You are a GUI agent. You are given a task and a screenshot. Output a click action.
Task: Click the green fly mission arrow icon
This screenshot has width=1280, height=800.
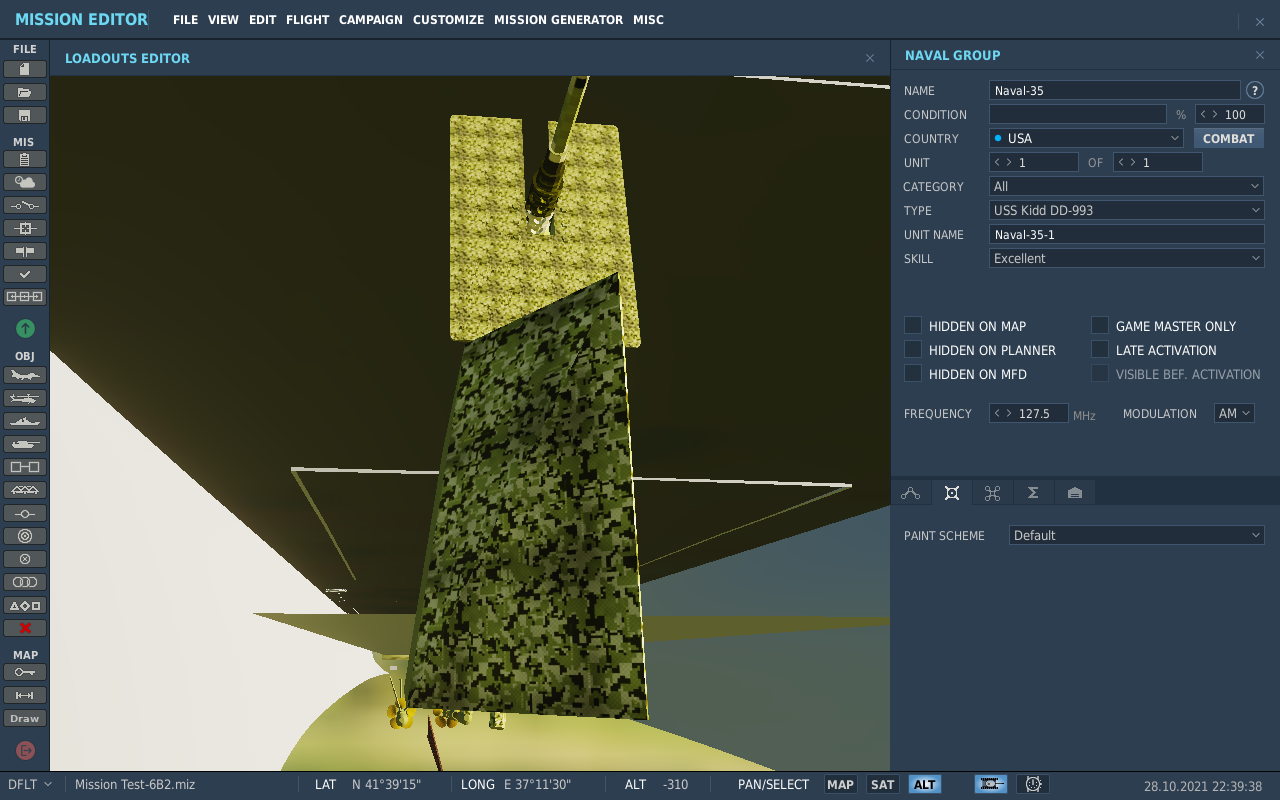(x=25, y=328)
